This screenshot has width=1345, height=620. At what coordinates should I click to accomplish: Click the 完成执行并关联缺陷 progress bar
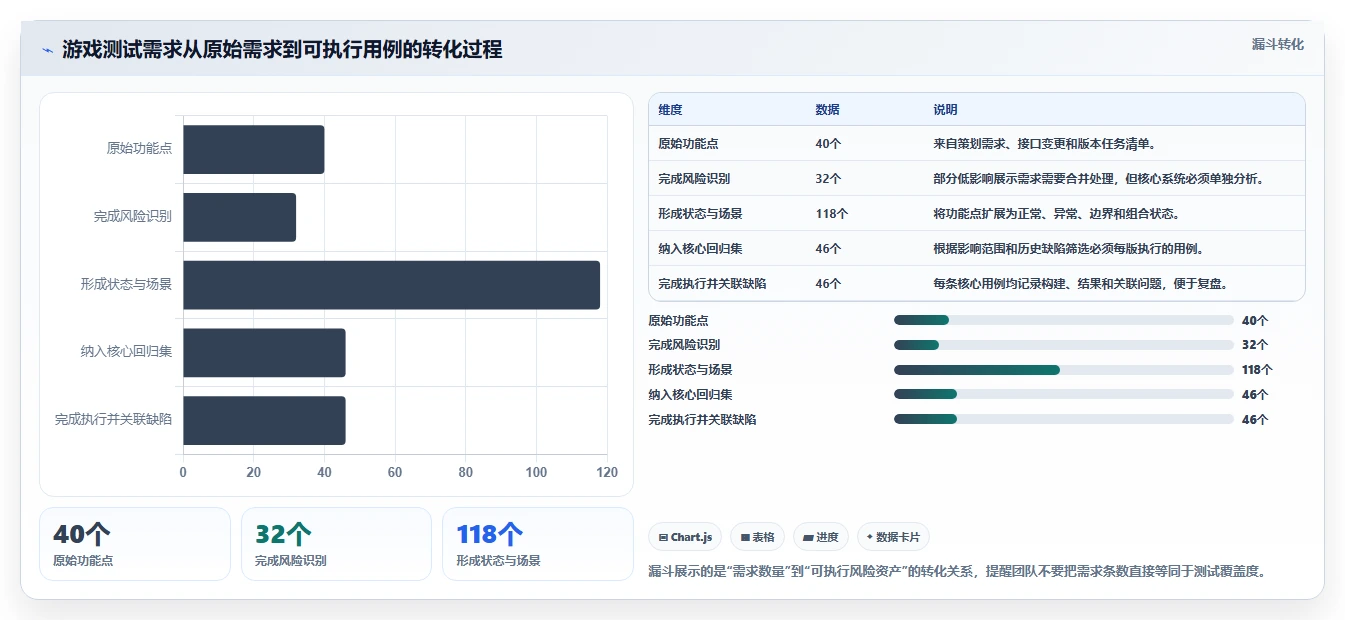1064,420
